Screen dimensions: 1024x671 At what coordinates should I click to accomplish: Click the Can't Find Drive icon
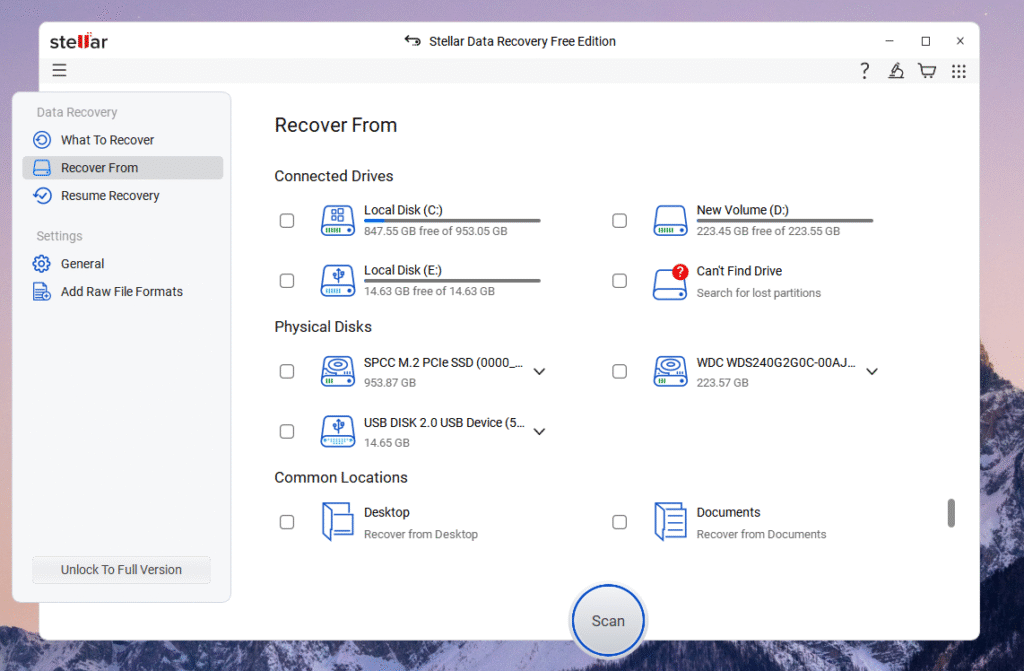[x=670, y=282]
